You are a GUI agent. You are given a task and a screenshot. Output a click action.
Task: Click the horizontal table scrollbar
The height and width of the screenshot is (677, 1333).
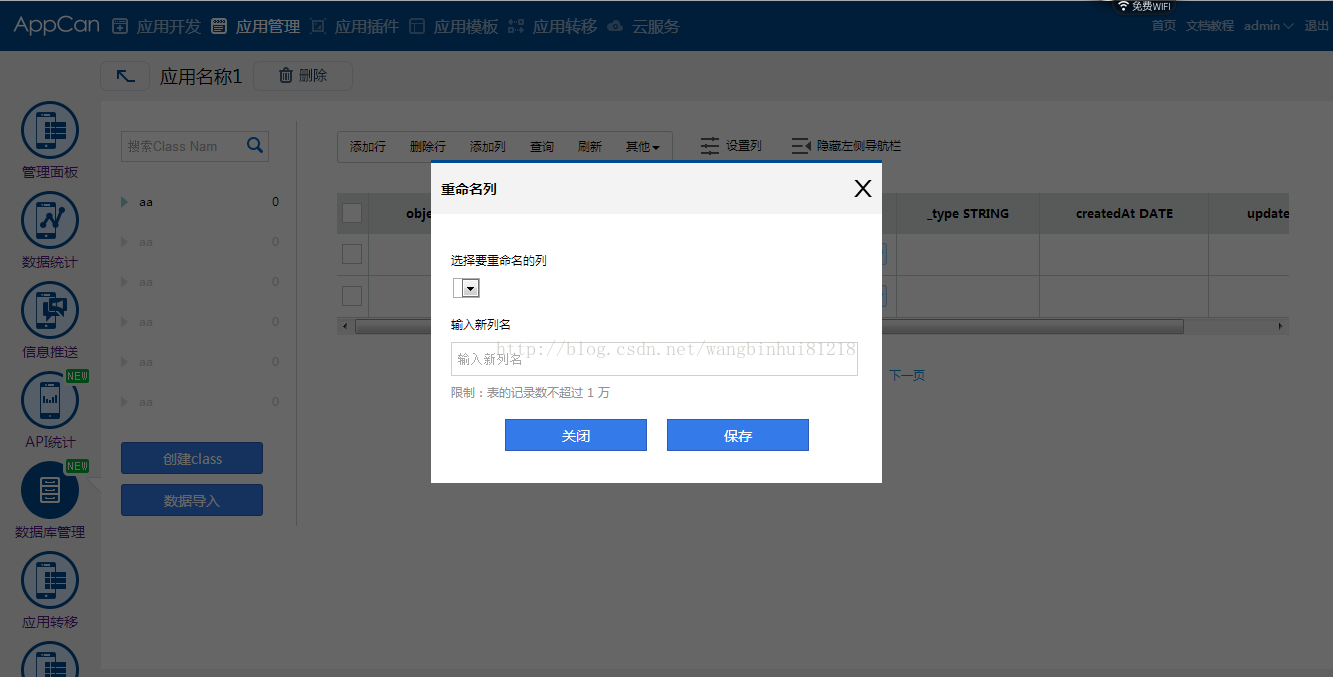click(769, 326)
